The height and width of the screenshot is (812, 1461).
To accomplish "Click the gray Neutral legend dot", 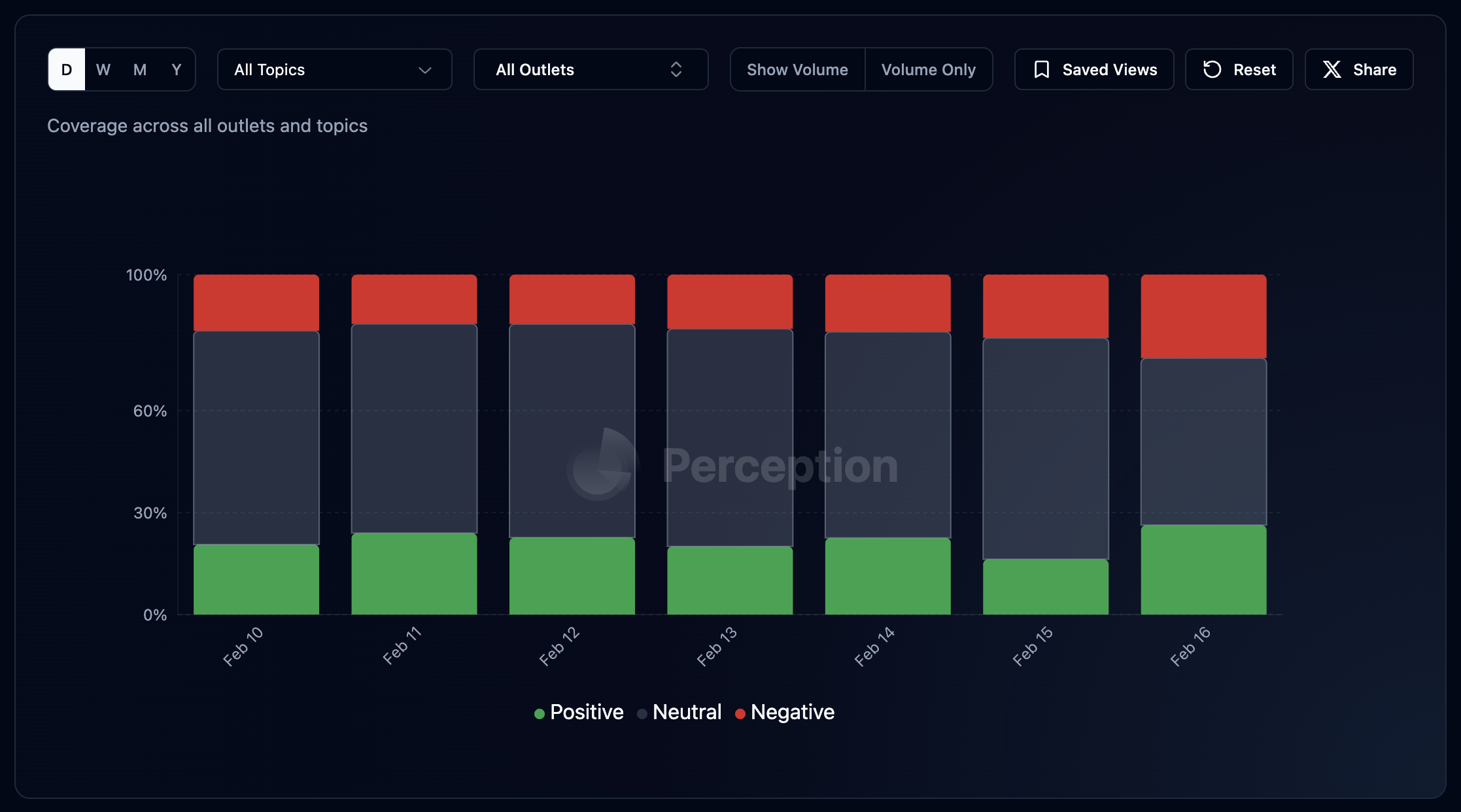I will [x=642, y=713].
